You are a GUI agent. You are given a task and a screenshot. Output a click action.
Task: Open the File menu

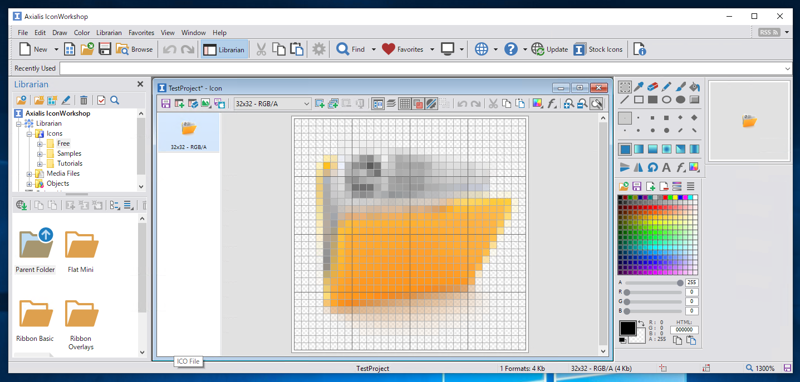(x=23, y=33)
